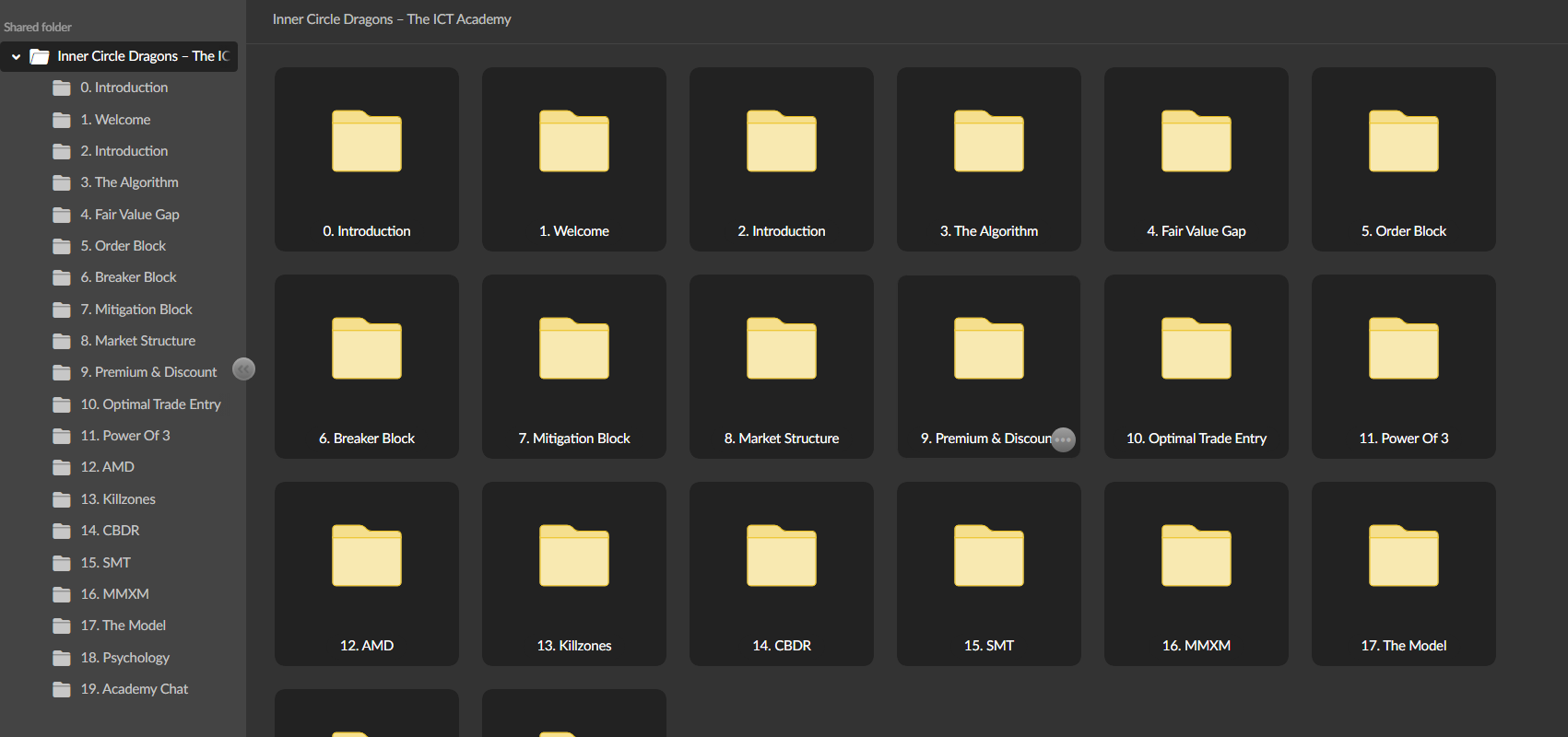
Task: Open the 6. Breaker Block folder card
Action: (x=367, y=367)
